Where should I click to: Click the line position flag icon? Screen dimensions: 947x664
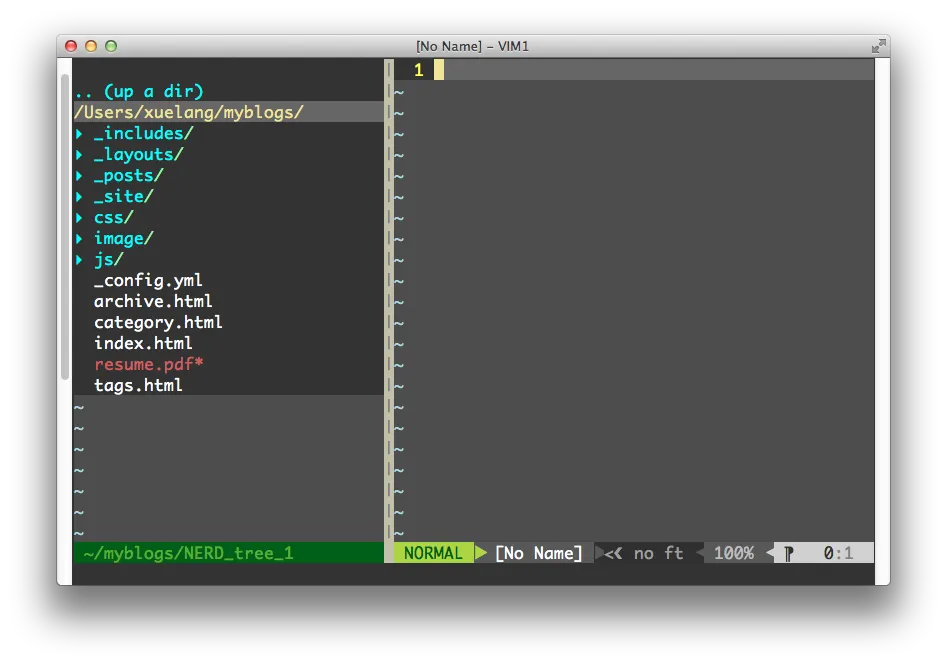788,553
